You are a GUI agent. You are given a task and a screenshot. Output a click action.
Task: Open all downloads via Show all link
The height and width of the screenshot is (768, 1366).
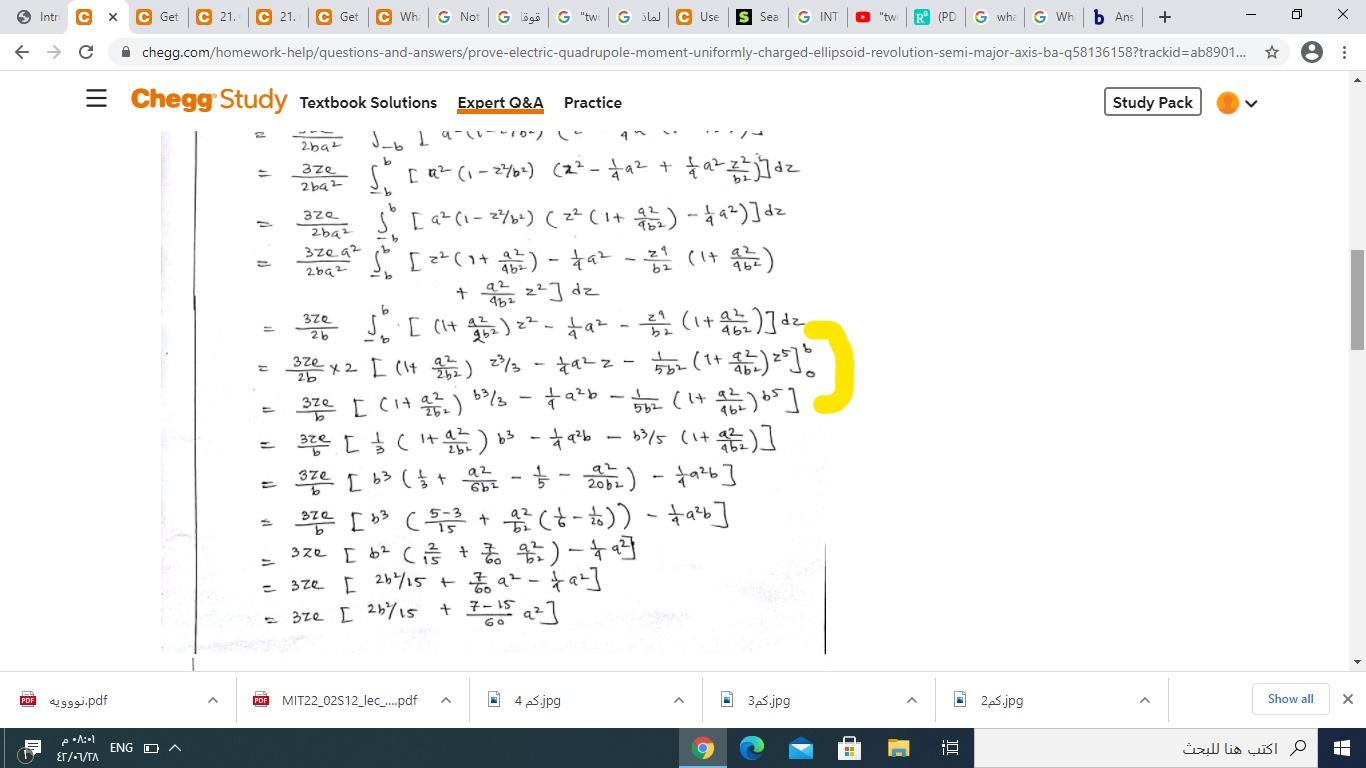point(1290,699)
